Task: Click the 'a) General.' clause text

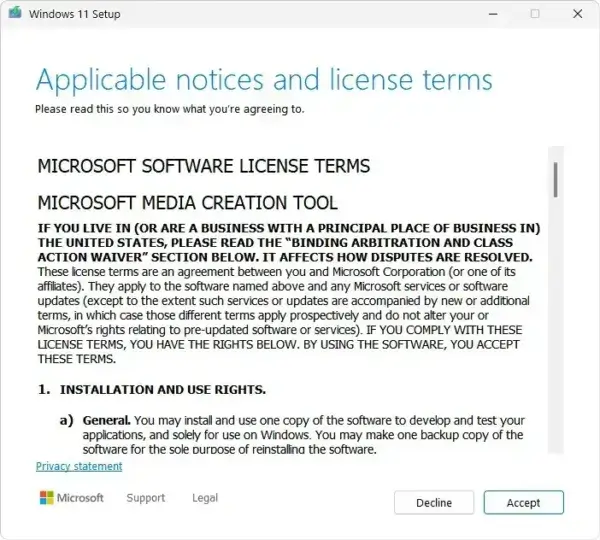Action: [x=293, y=435]
